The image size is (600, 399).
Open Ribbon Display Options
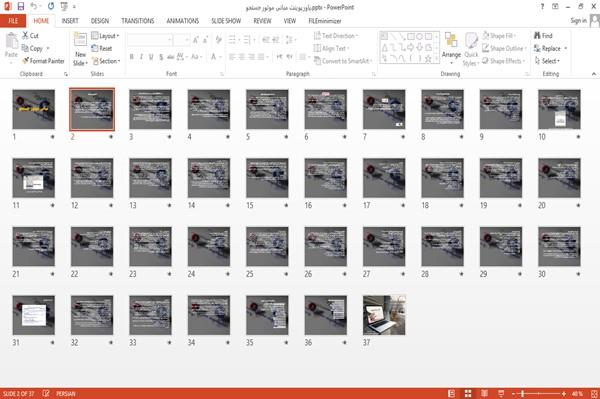[555, 7]
